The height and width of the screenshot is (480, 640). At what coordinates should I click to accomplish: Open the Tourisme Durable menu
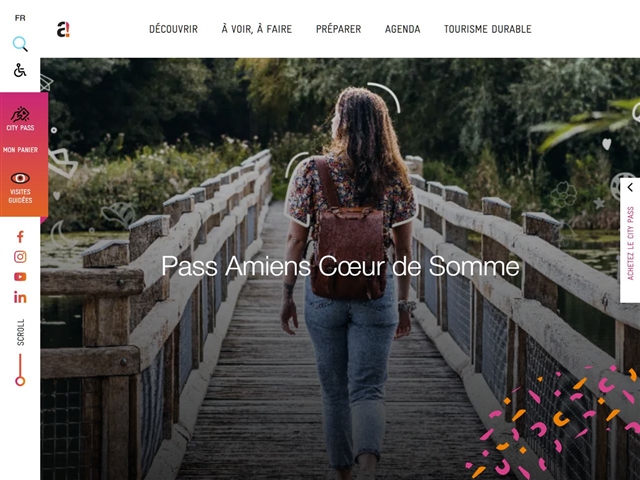(x=488, y=29)
